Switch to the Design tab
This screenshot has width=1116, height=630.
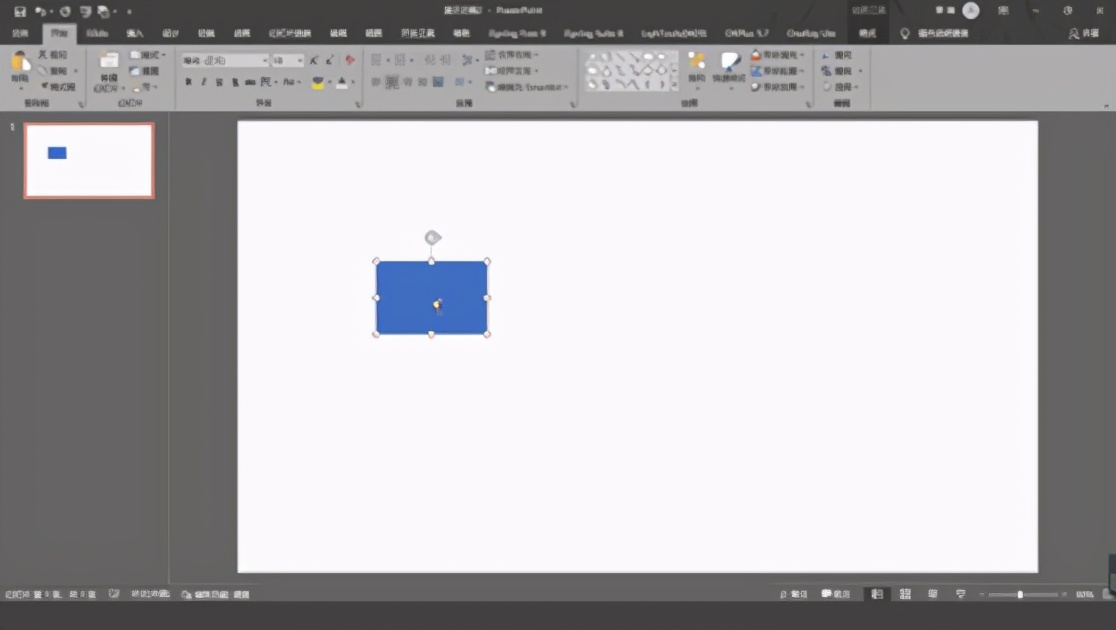[170, 33]
